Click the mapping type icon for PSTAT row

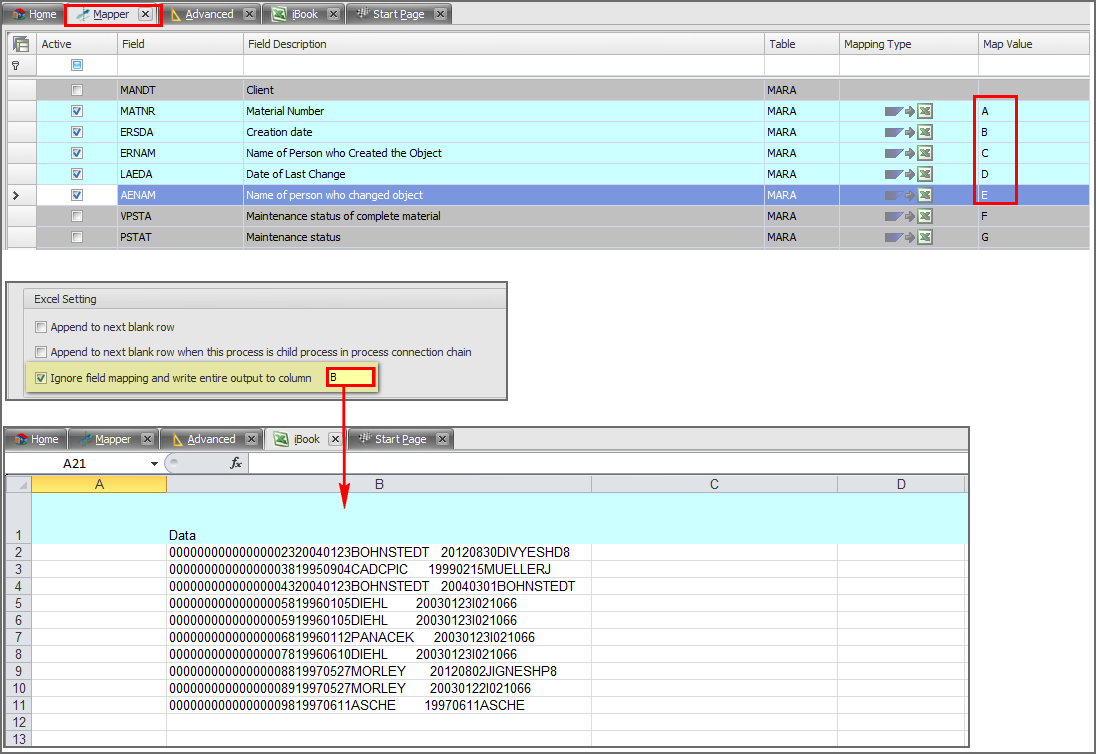click(x=908, y=237)
